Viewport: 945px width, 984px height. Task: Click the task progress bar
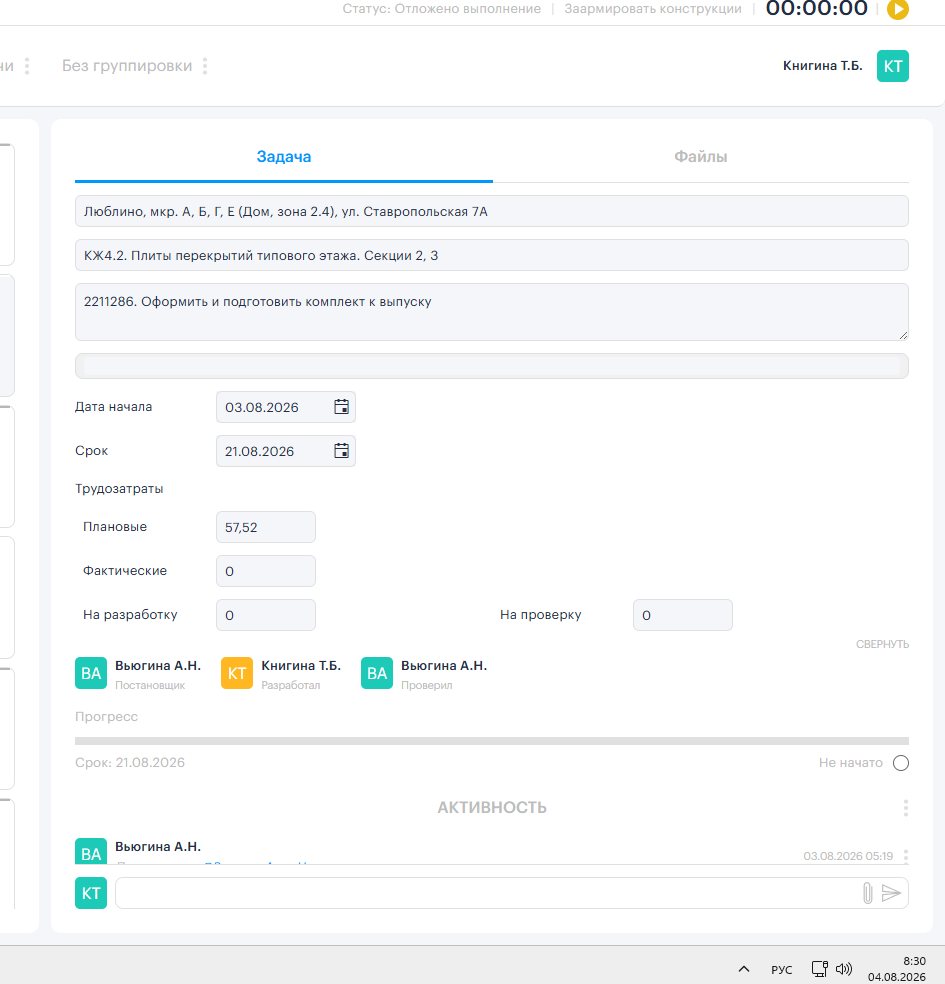tap(492, 741)
